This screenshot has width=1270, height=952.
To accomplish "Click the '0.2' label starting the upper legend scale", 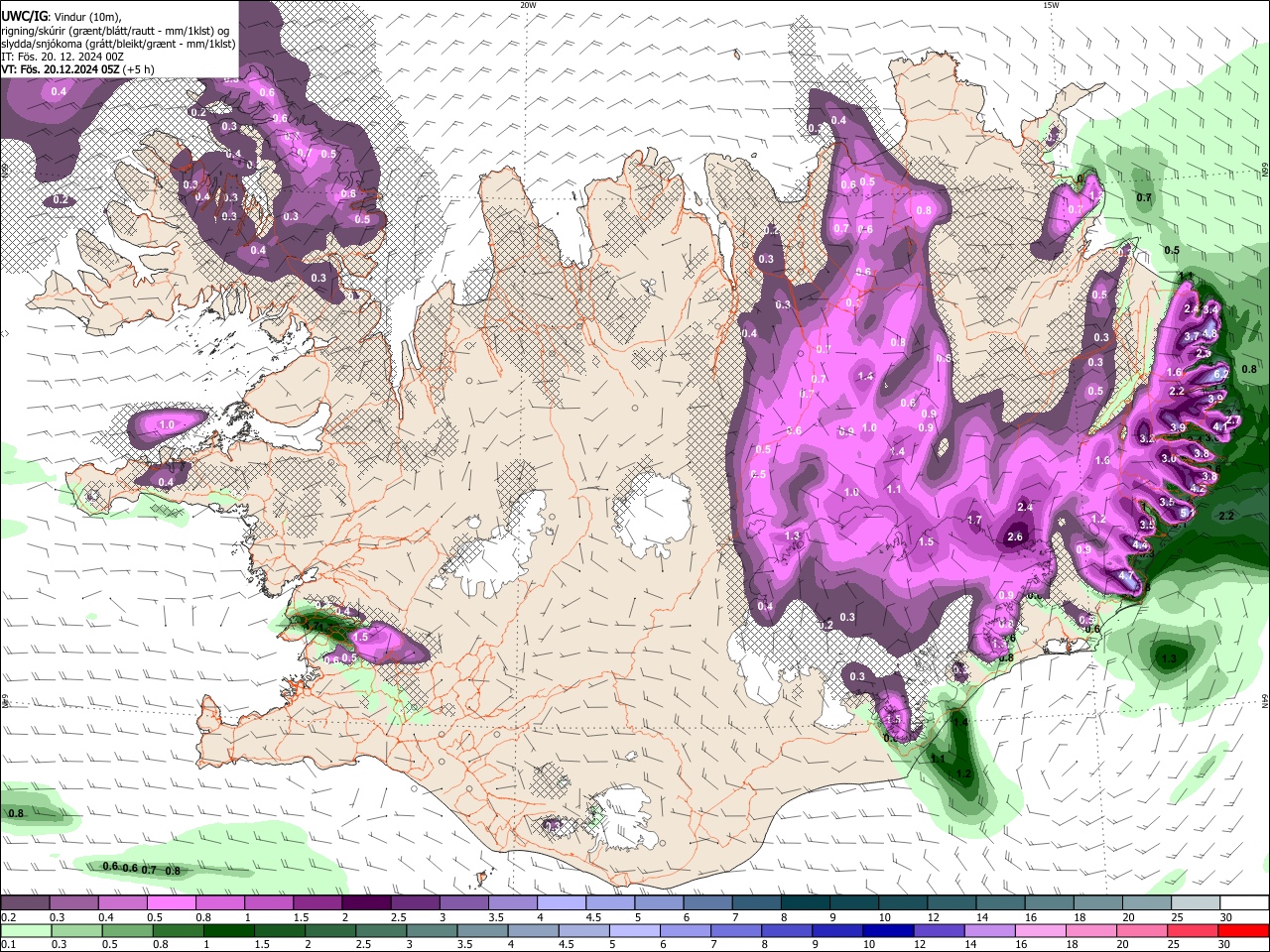I will [8, 917].
